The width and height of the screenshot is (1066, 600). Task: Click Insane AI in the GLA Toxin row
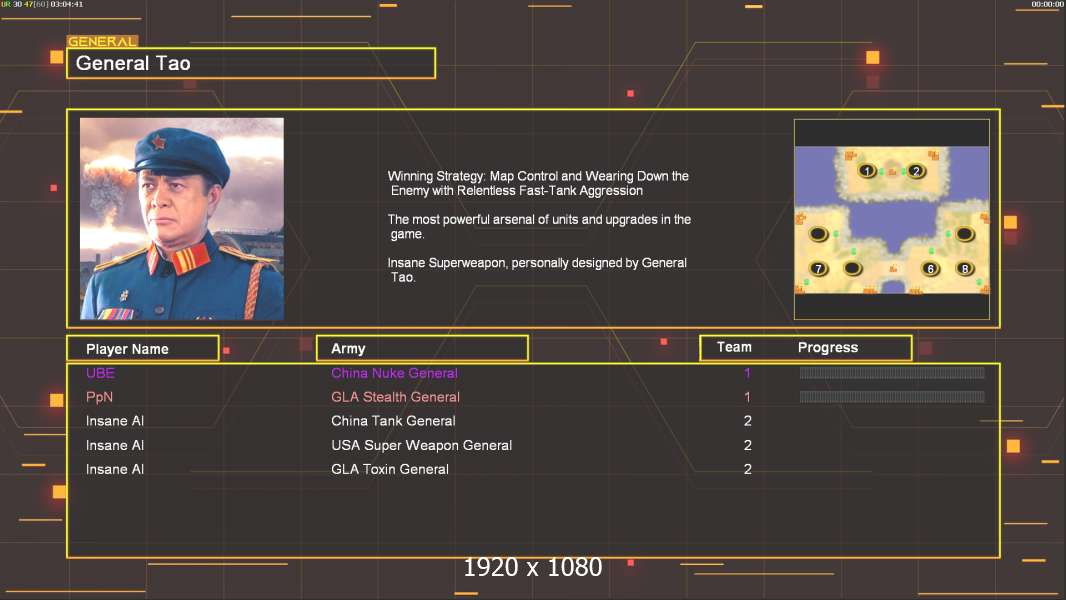pos(115,469)
